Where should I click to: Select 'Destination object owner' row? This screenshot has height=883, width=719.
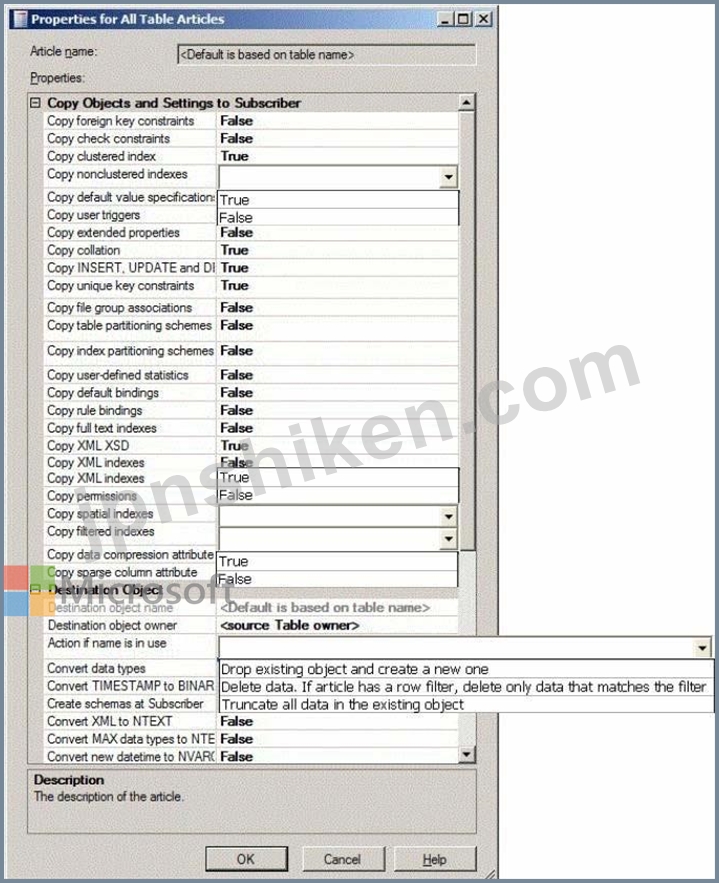tap(251, 625)
